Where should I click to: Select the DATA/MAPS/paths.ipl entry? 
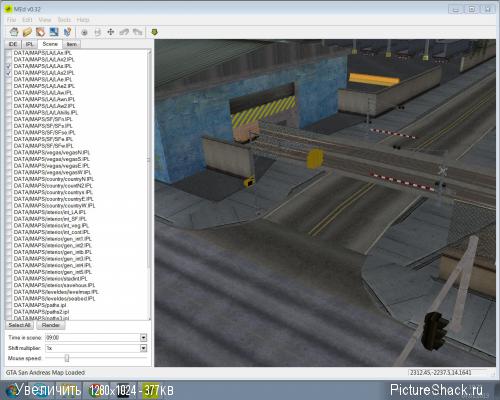[x=40, y=305]
